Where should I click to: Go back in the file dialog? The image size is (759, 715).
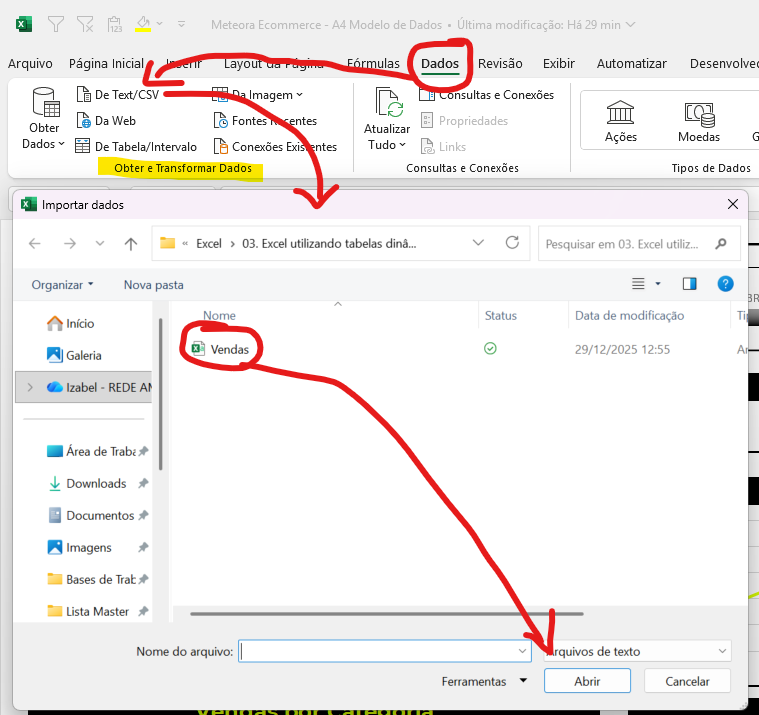point(34,243)
